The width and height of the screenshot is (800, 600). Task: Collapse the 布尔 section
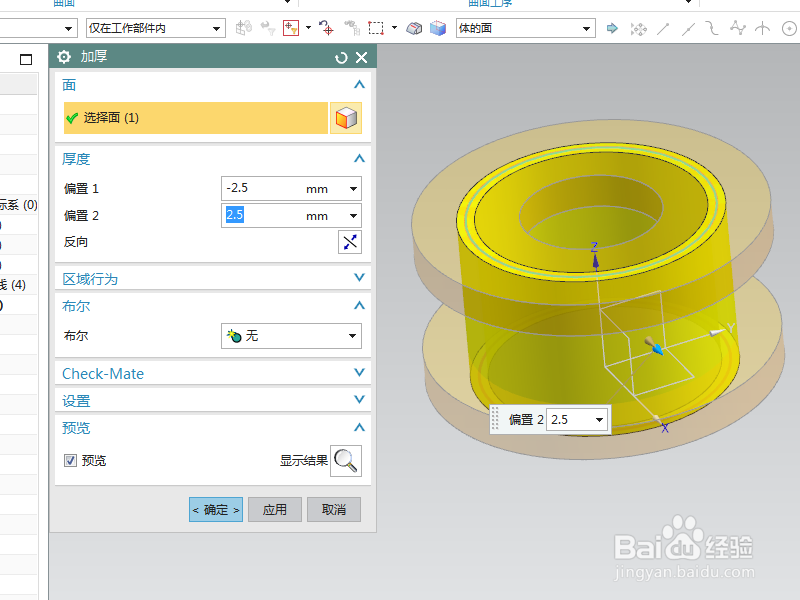[x=359, y=306]
